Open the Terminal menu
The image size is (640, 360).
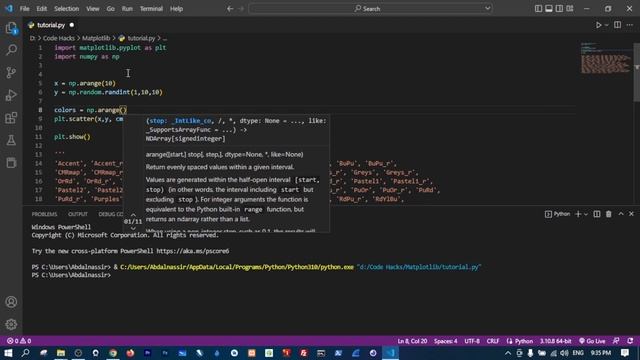[x=151, y=9]
